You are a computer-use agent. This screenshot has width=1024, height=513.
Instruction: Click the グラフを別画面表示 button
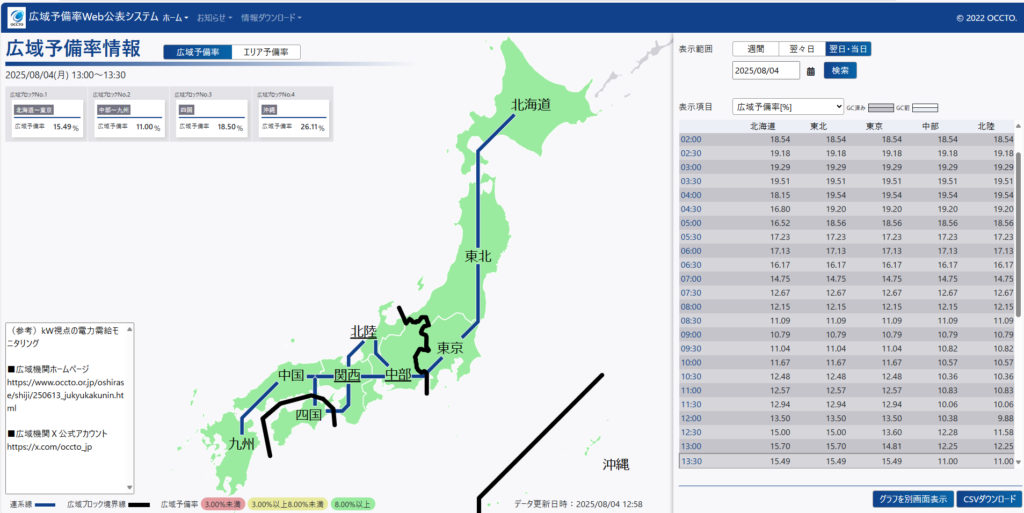point(913,499)
